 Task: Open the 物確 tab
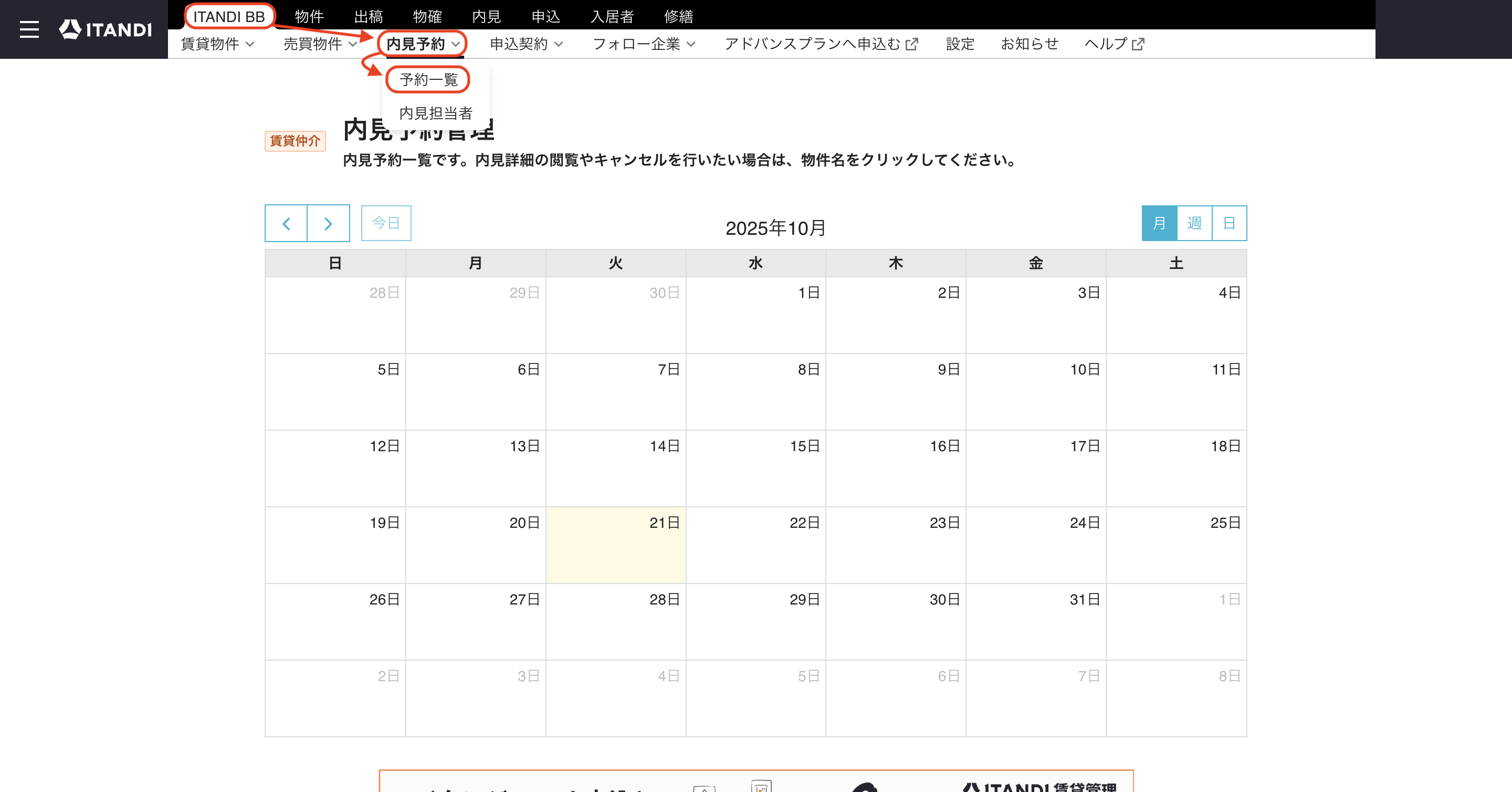pos(427,16)
